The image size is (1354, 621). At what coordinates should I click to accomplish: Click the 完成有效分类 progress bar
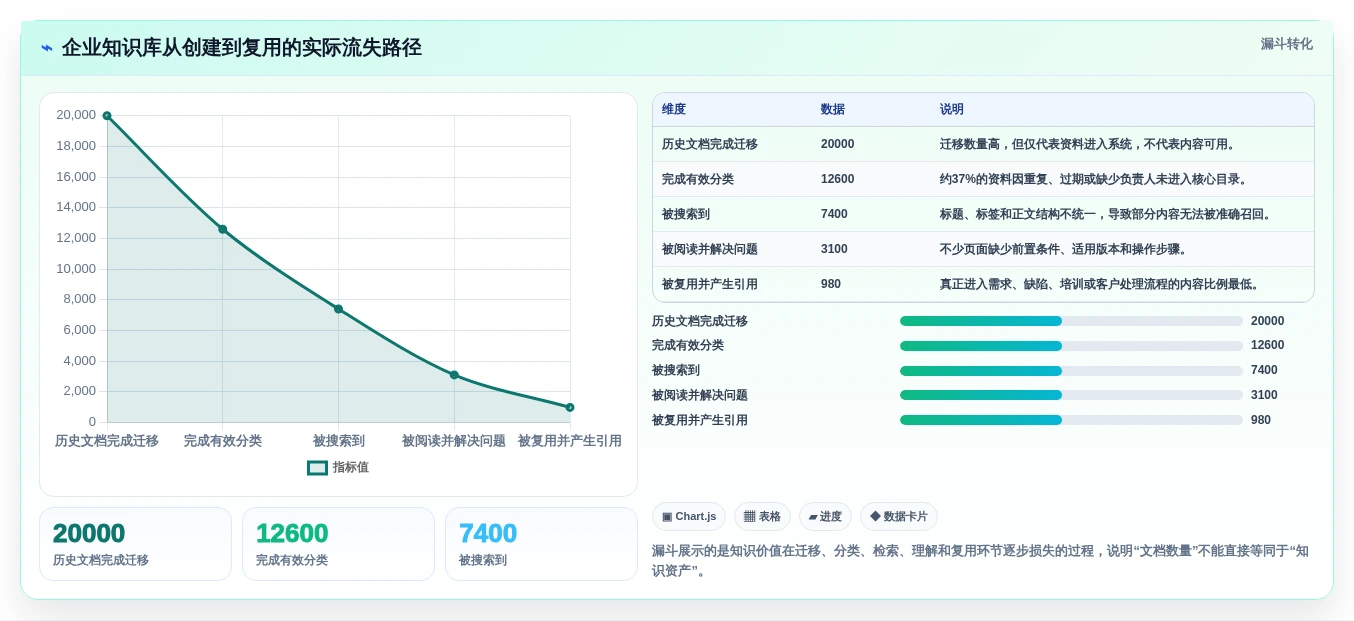click(1071, 346)
